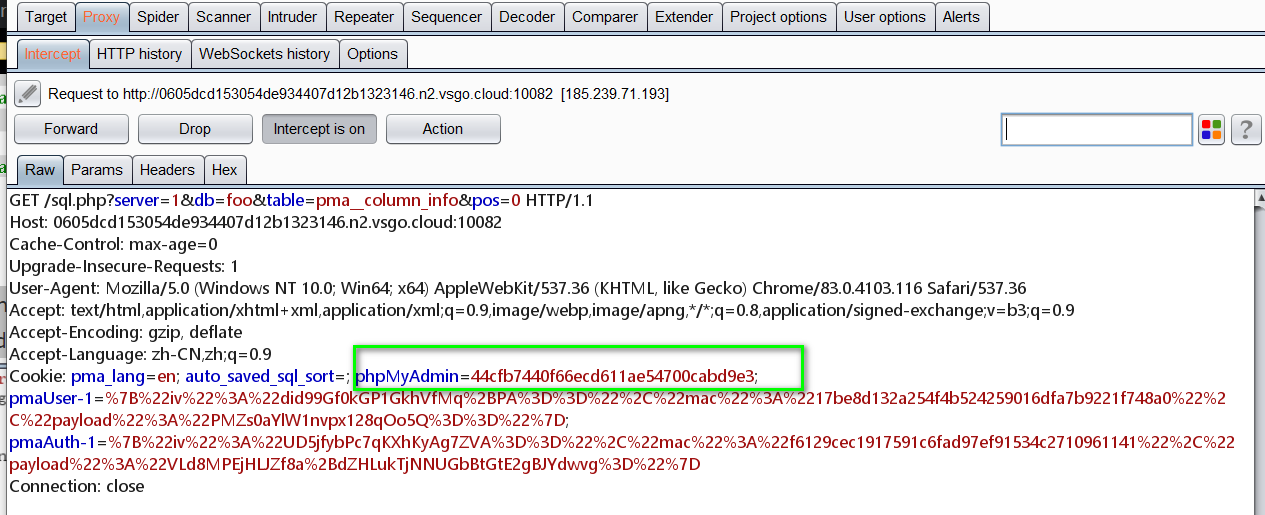This screenshot has height=515, width=1265.
Task: Click the pmaUser-1 cookie name
Action: pyautogui.click(x=50, y=398)
